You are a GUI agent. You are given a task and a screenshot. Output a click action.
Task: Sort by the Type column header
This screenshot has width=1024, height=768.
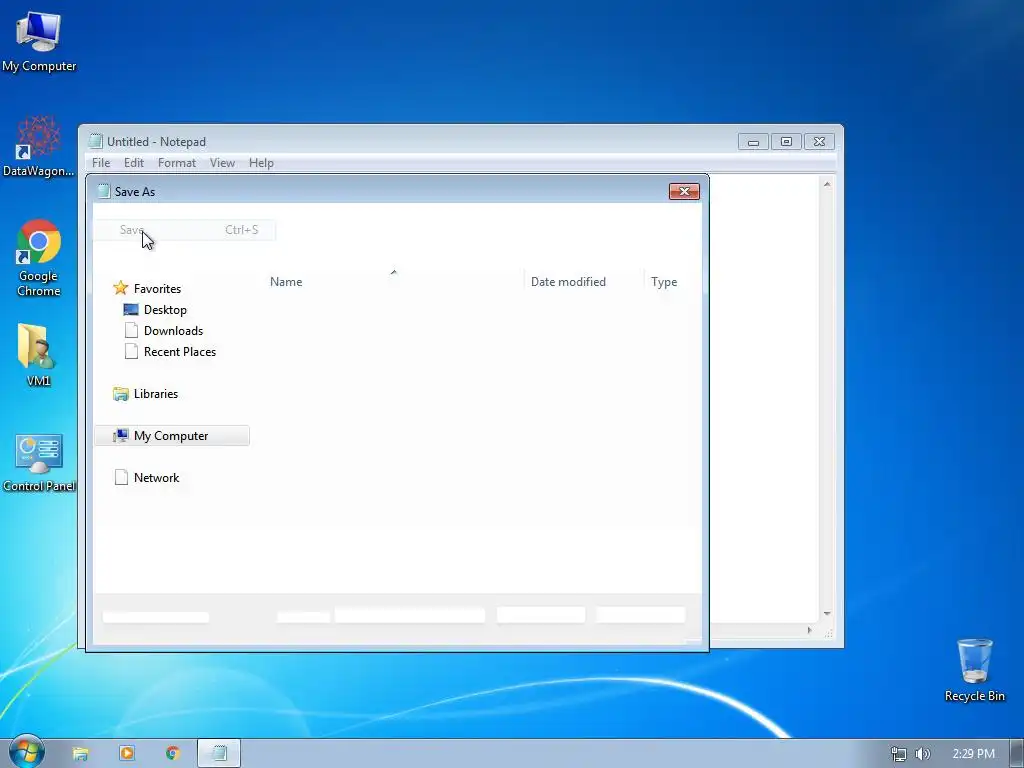(x=664, y=281)
